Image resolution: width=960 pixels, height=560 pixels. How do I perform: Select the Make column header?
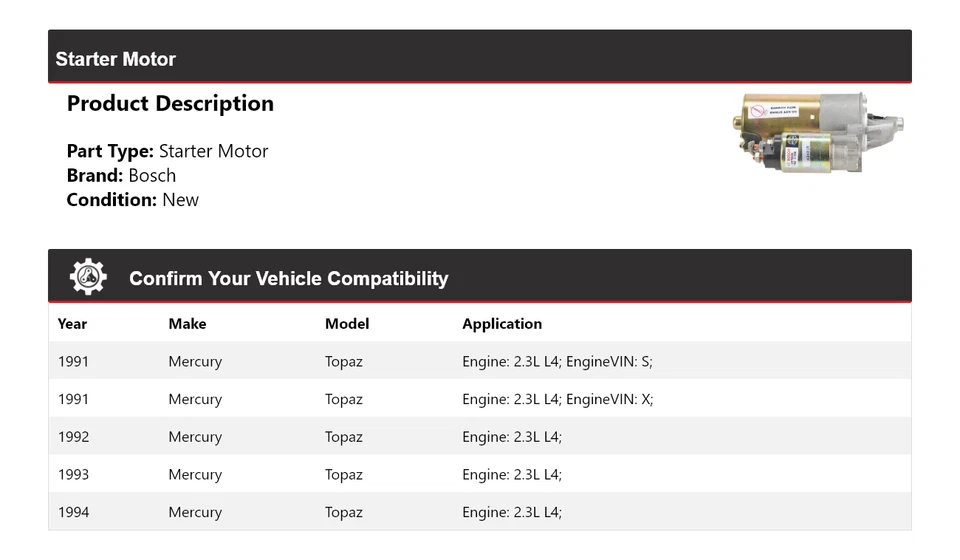[x=187, y=324]
